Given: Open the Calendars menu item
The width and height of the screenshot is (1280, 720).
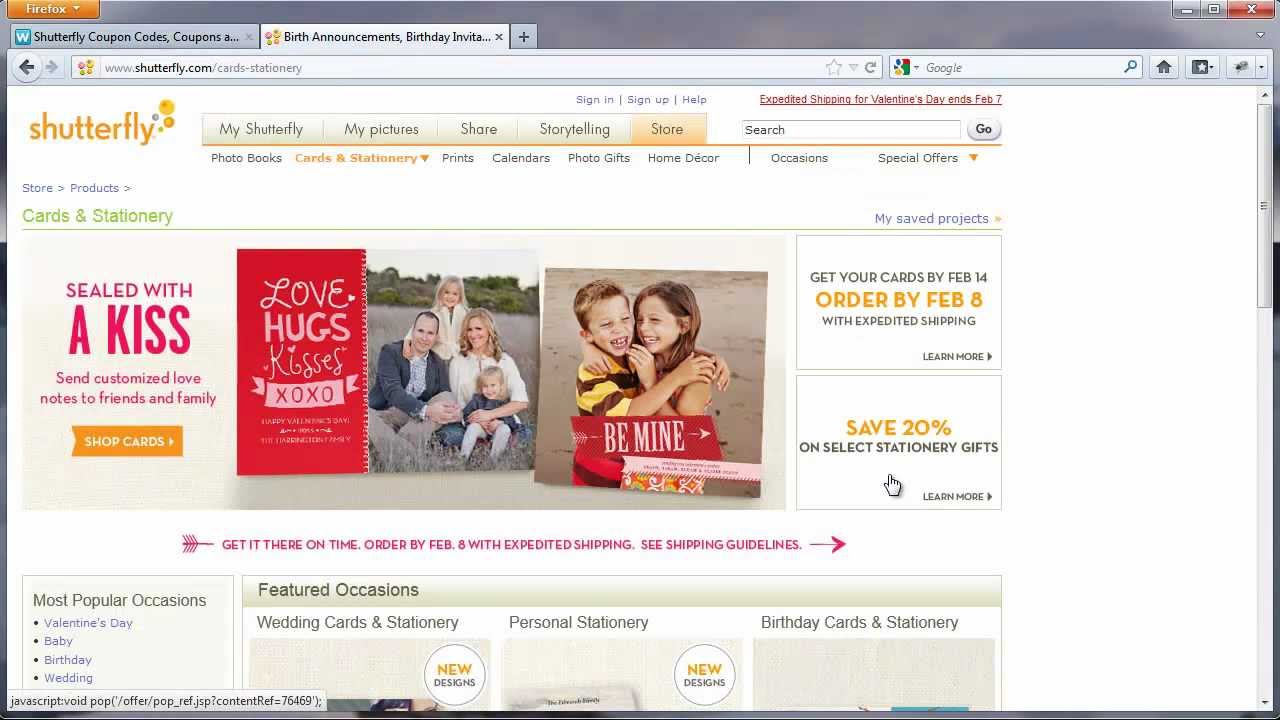Looking at the screenshot, I should pos(521,158).
